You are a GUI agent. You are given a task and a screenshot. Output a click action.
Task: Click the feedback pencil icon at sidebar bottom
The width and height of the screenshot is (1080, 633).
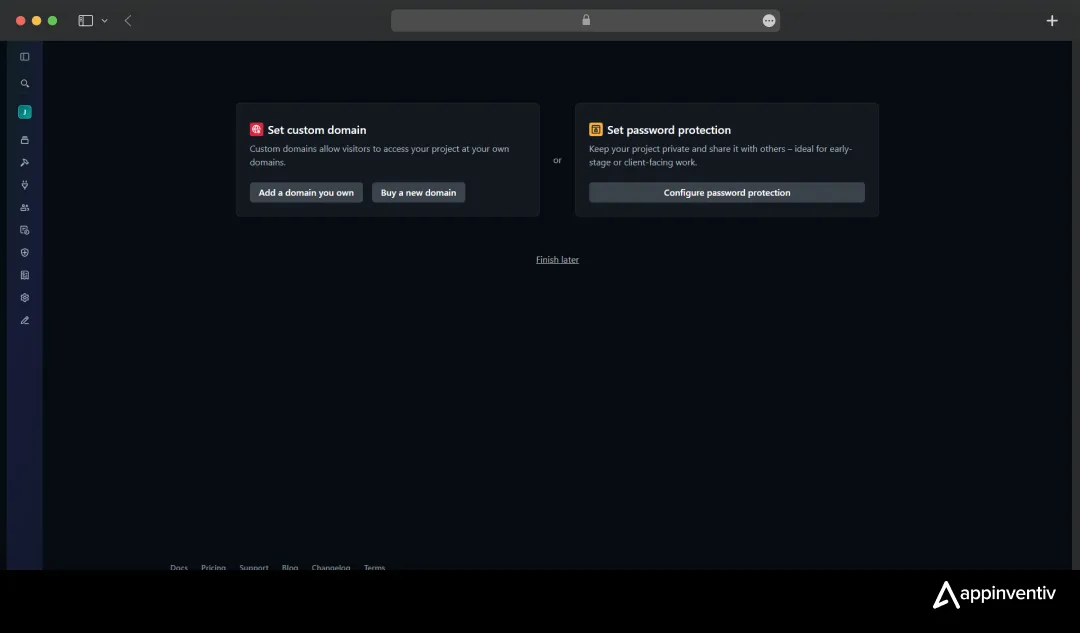pos(24,320)
